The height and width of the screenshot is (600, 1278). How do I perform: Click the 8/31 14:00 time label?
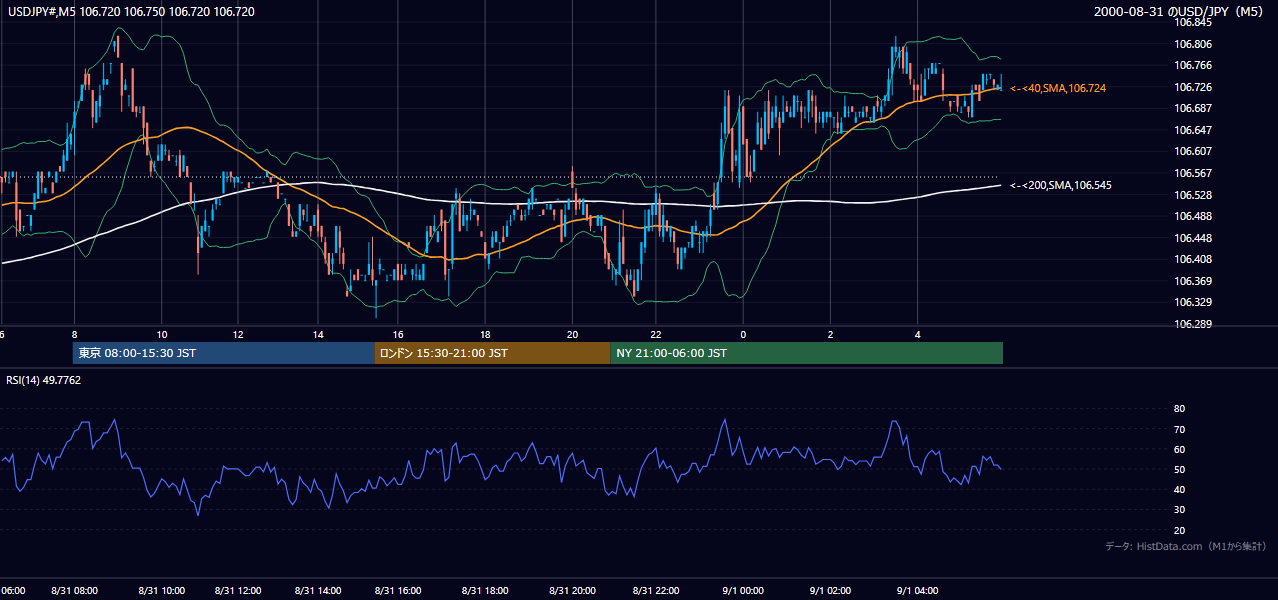coord(318,591)
